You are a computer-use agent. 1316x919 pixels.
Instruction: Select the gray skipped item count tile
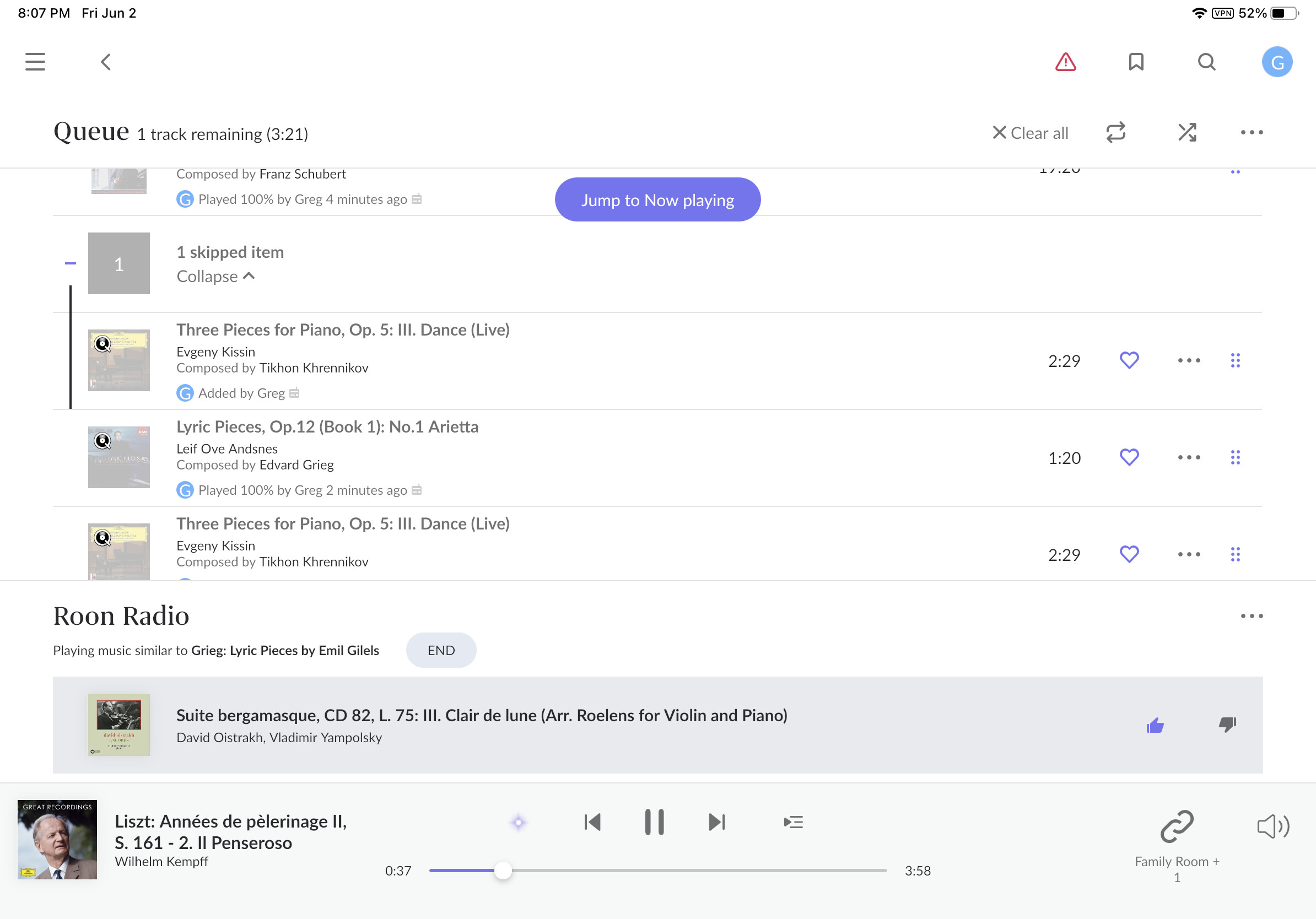tap(118, 263)
